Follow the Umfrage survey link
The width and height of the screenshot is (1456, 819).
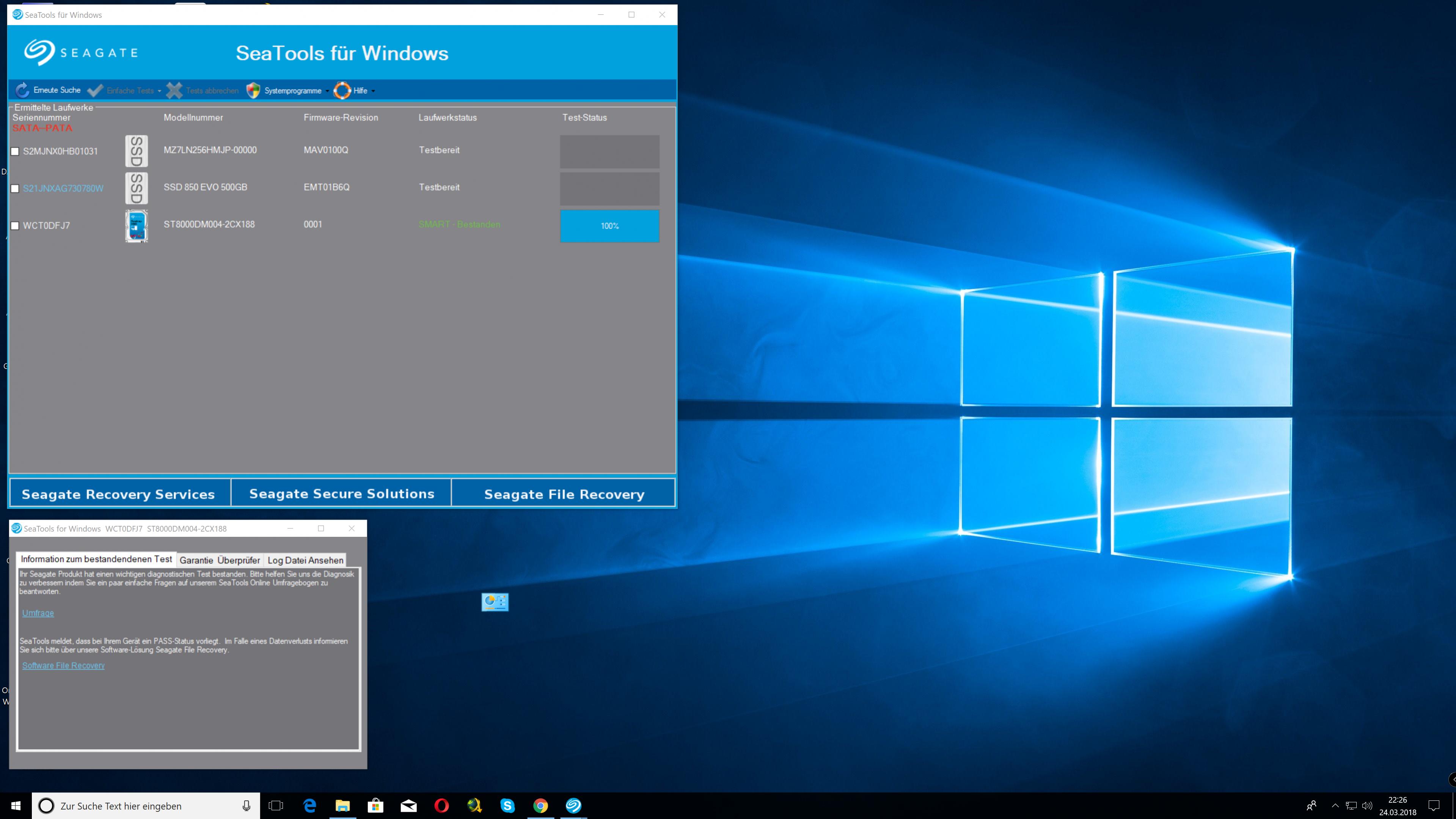38,613
